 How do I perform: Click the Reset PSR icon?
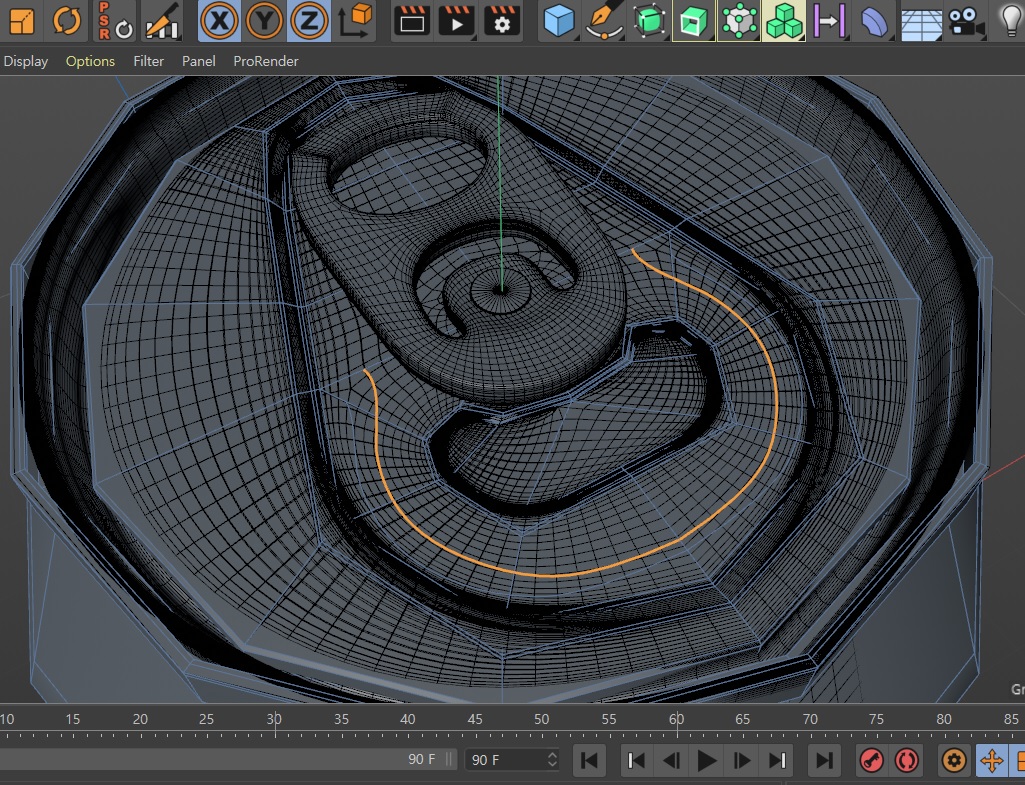tap(115, 20)
